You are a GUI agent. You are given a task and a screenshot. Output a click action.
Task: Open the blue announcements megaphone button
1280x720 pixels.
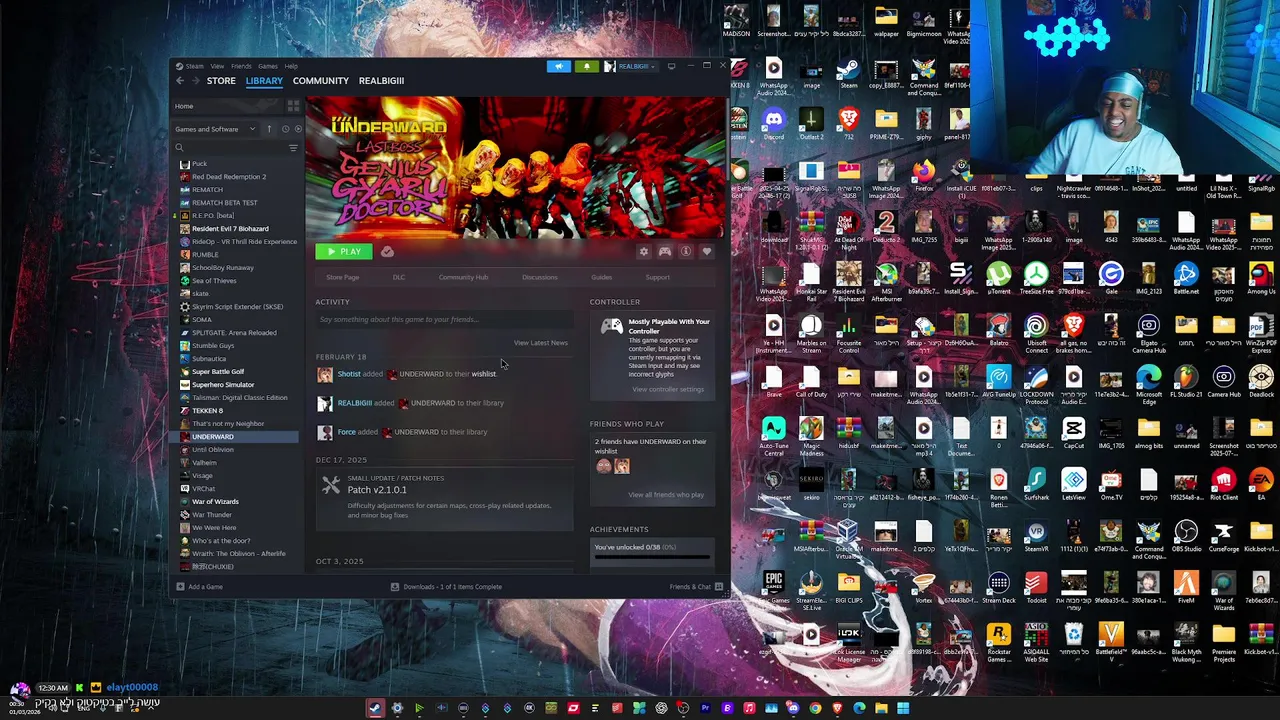(x=559, y=66)
